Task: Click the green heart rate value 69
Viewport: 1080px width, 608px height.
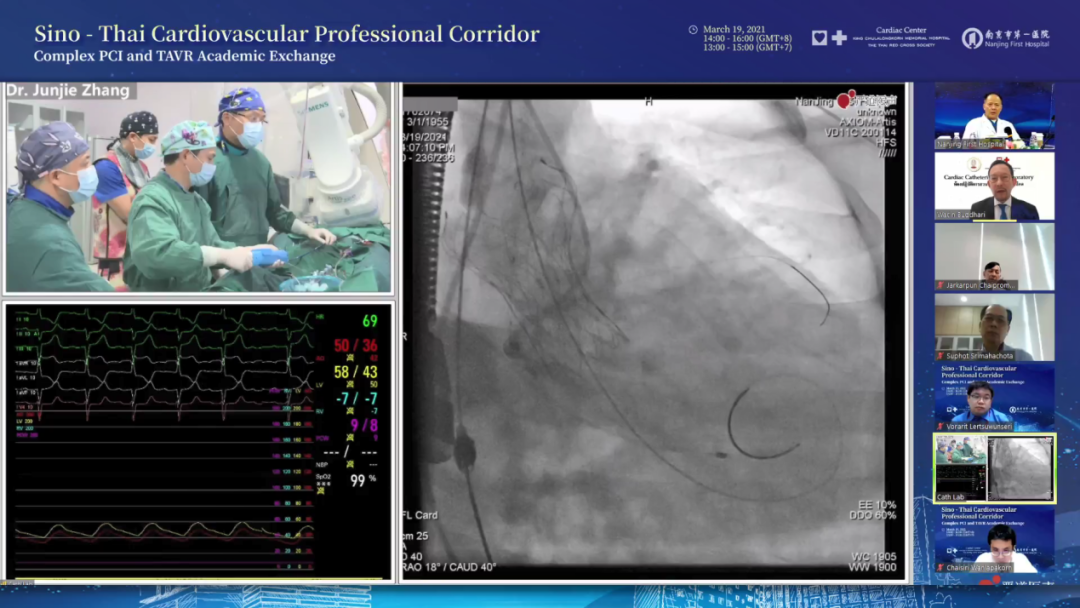Action: [369, 321]
